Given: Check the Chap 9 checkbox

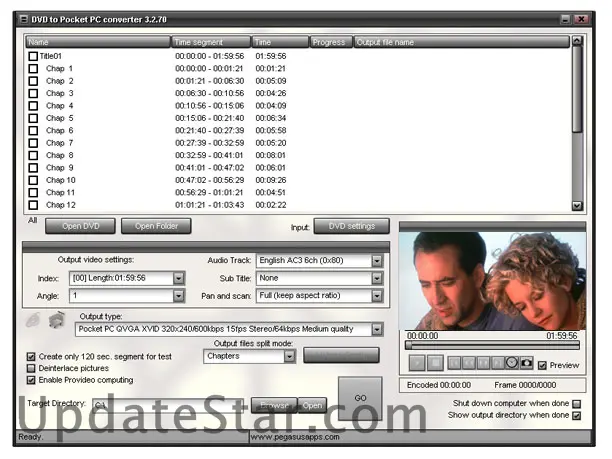Looking at the screenshot, I should (33, 168).
